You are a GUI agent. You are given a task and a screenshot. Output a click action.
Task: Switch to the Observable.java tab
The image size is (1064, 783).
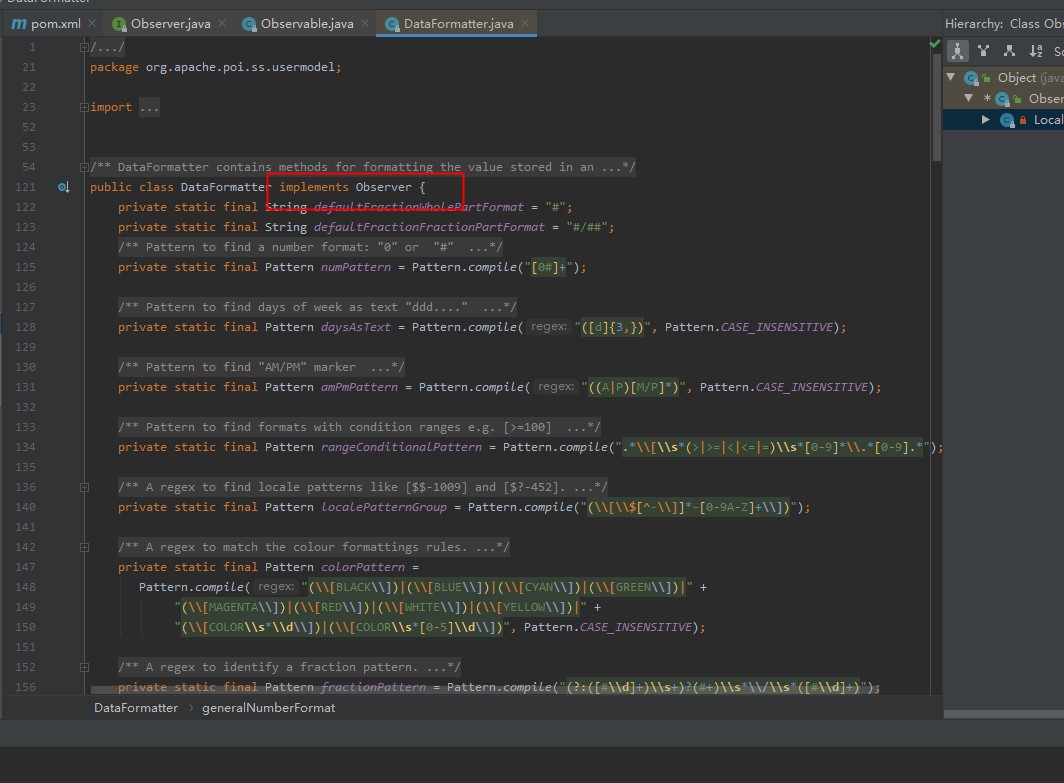307,24
